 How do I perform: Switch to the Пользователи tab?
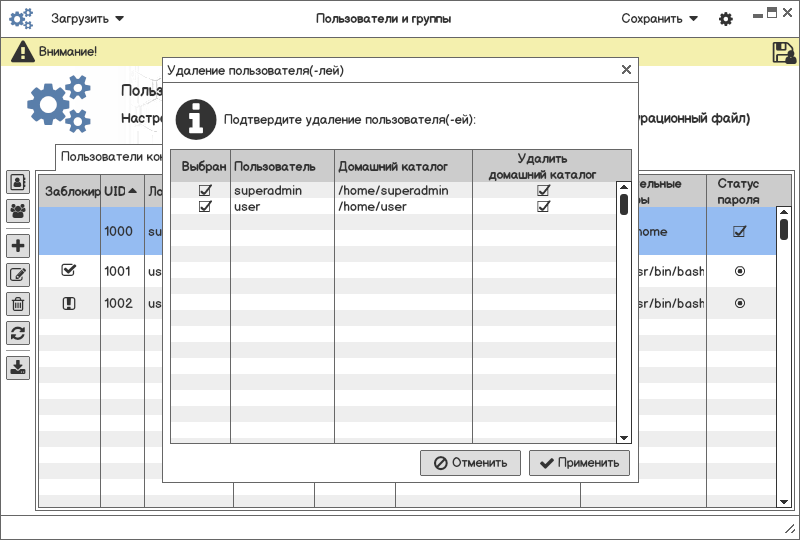click(x=111, y=157)
